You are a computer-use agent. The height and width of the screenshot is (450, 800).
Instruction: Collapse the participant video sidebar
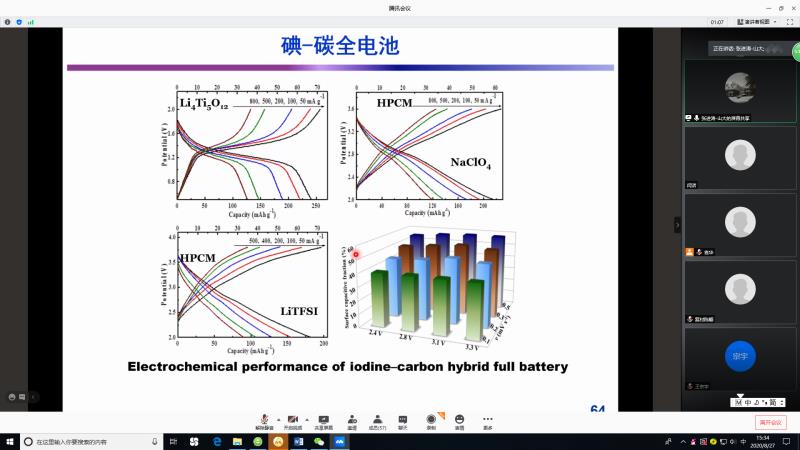click(677, 224)
